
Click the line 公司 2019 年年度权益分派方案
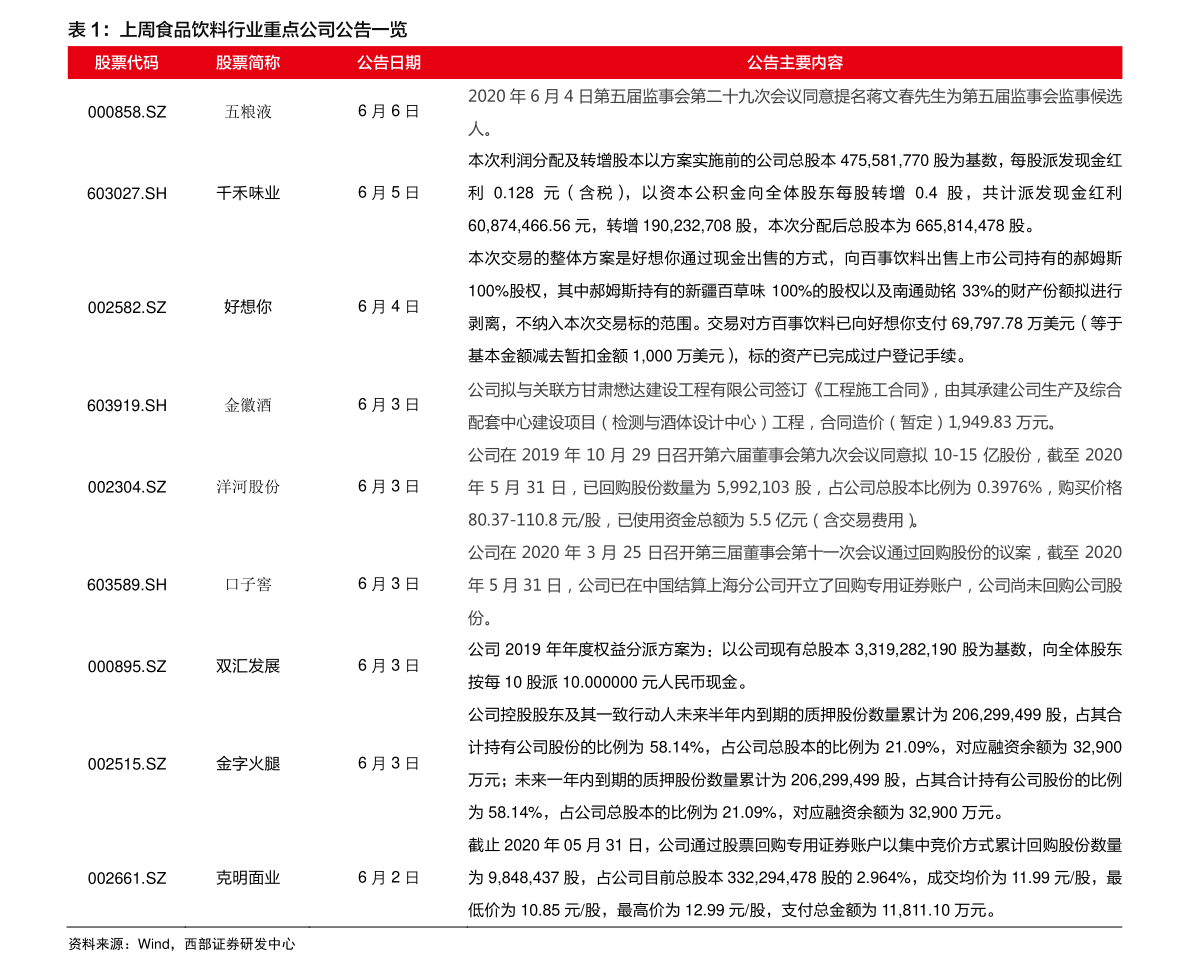tap(795, 650)
